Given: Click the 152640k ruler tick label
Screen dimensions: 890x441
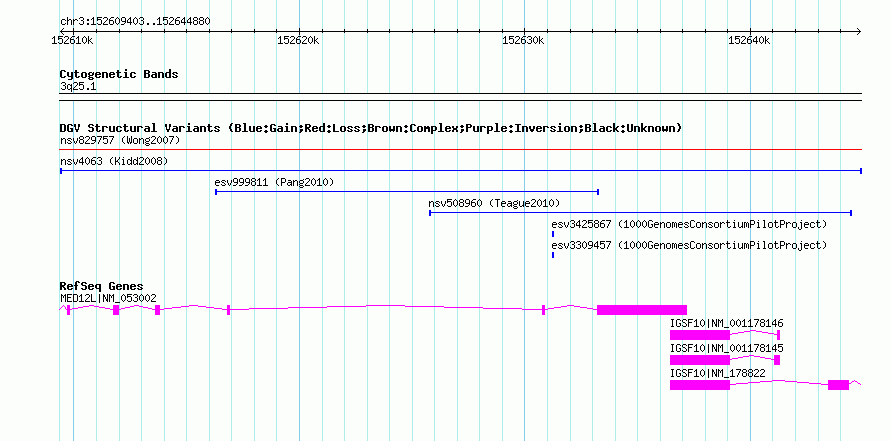Looking at the screenshot, I should point(749,40).
